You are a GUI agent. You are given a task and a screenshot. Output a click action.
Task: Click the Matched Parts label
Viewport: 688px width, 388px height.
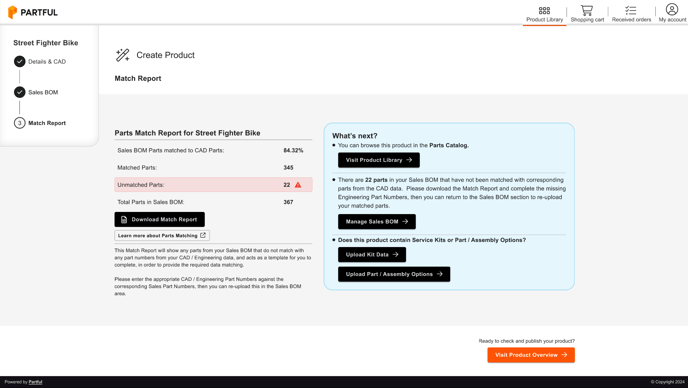(137, 168)
